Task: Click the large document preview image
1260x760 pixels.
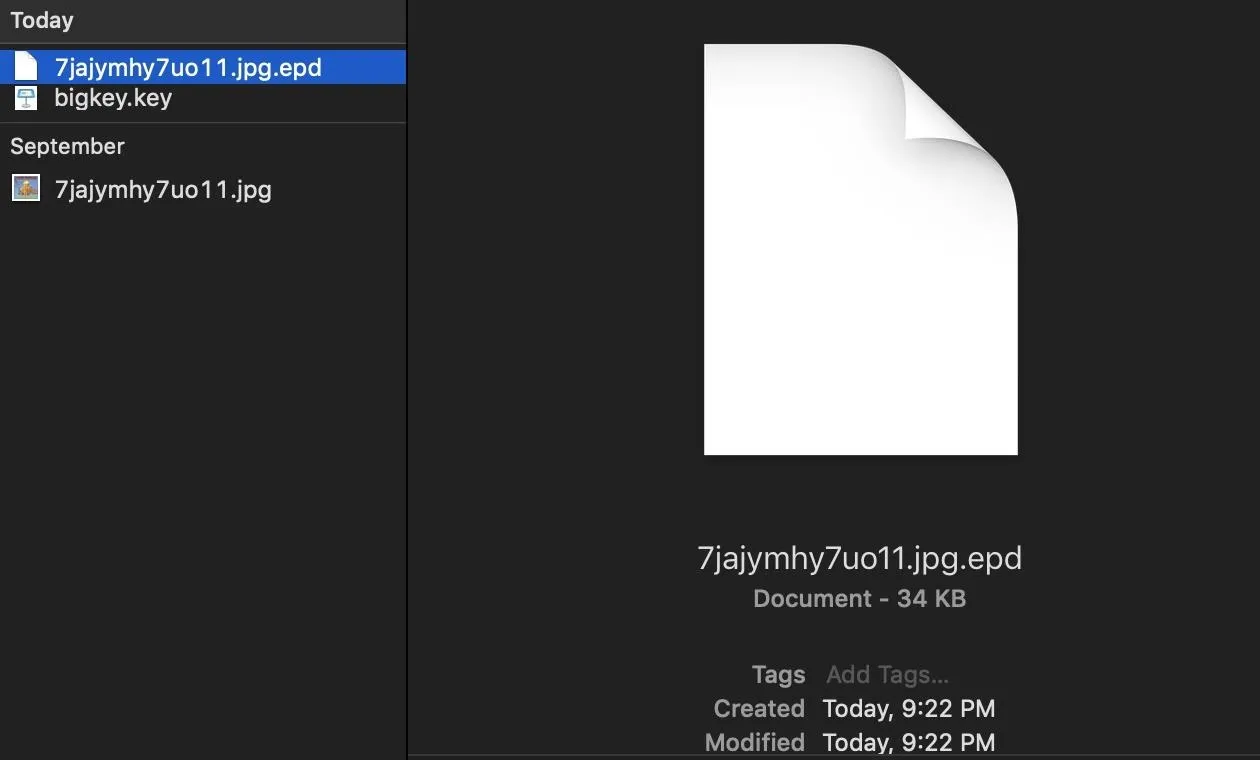Action: click(861, 249)
